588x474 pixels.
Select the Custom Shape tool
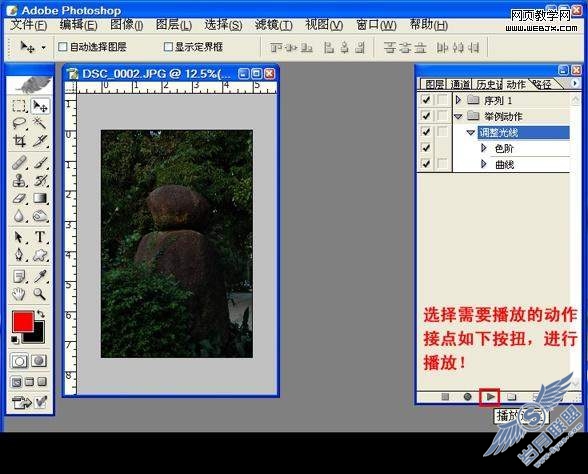[40, 255]
